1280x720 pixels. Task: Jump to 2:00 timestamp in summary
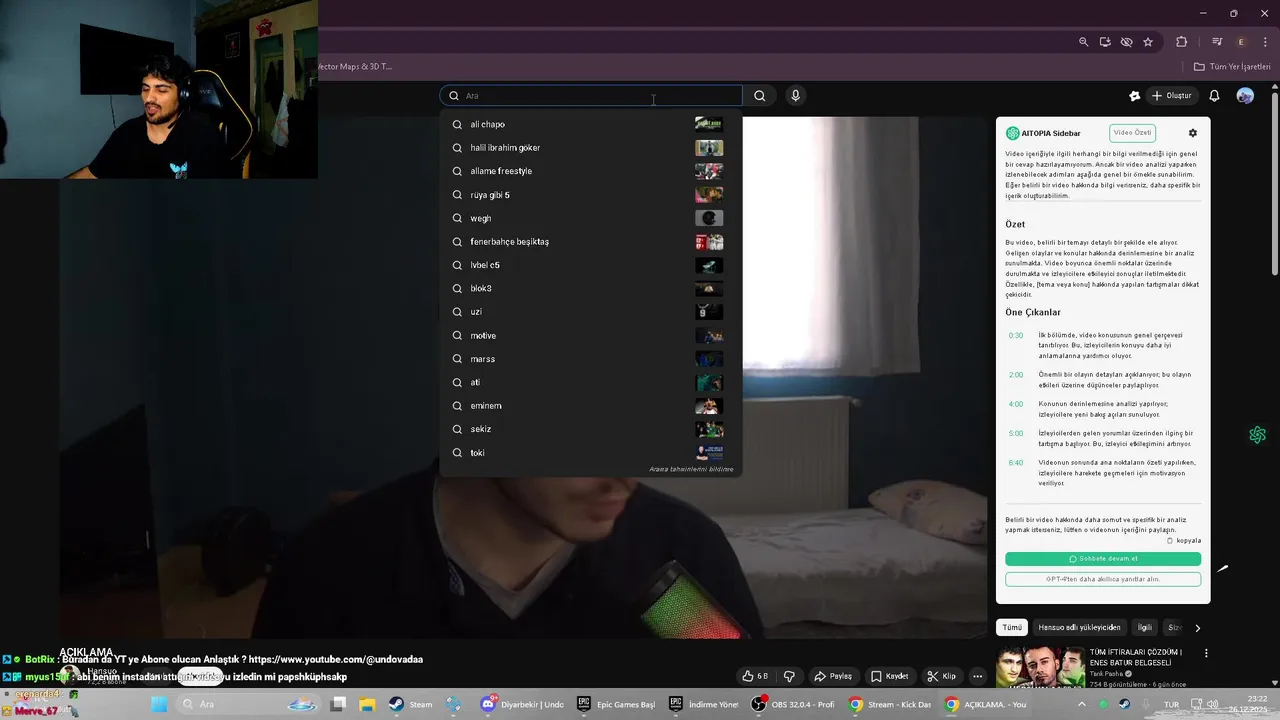(x=1016, y=375)
